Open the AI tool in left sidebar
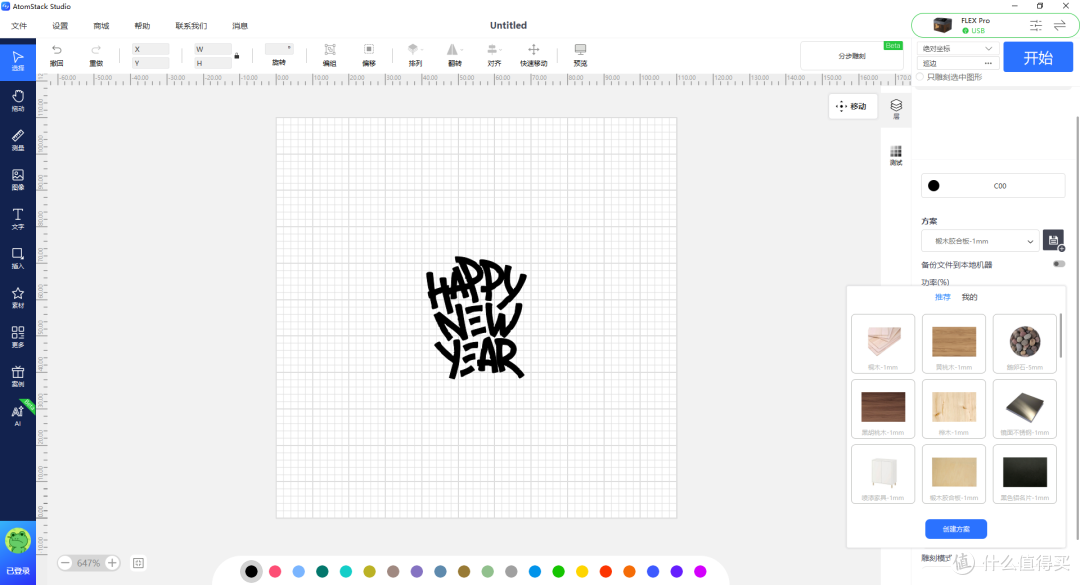 [x=18, y=415]
